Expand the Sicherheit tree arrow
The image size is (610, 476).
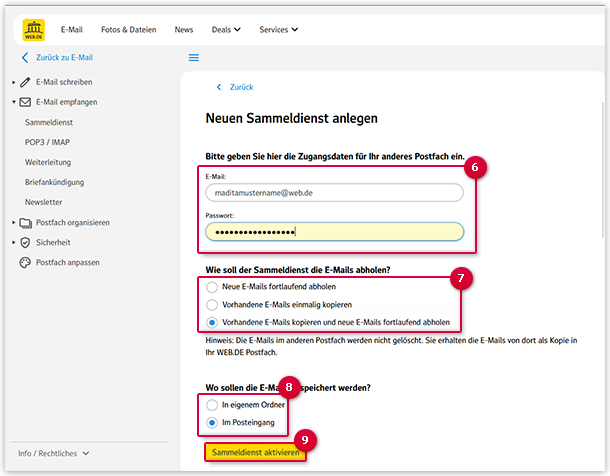click(14, 243)
